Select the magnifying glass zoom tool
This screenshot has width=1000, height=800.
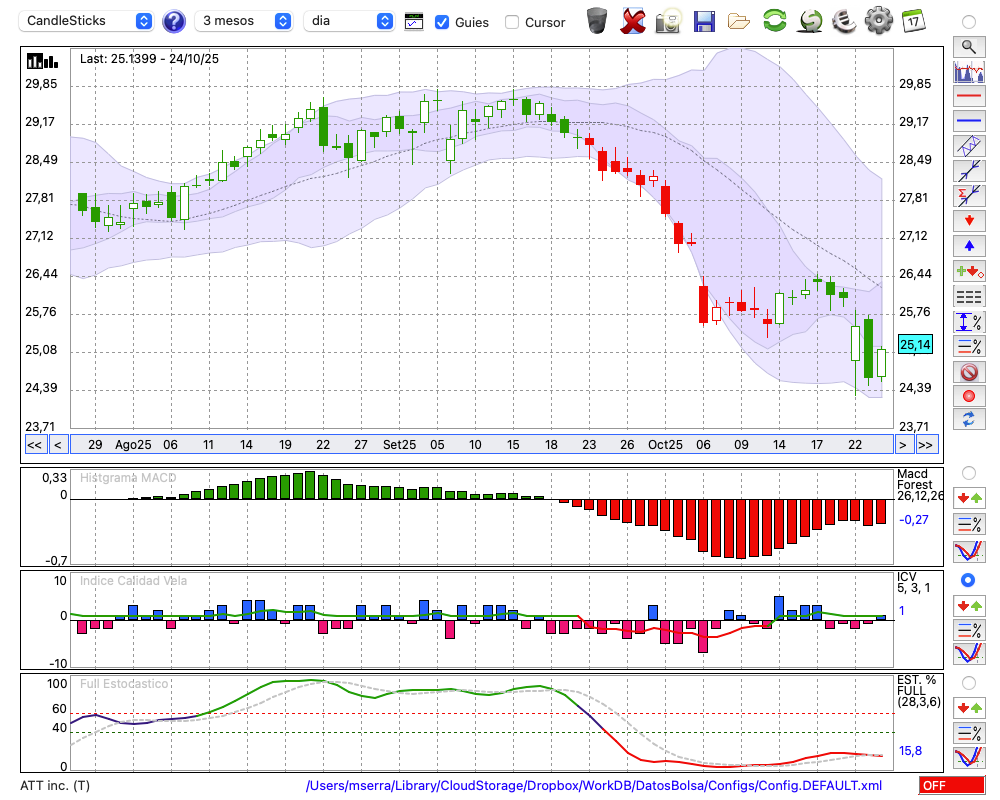point(969,47)
